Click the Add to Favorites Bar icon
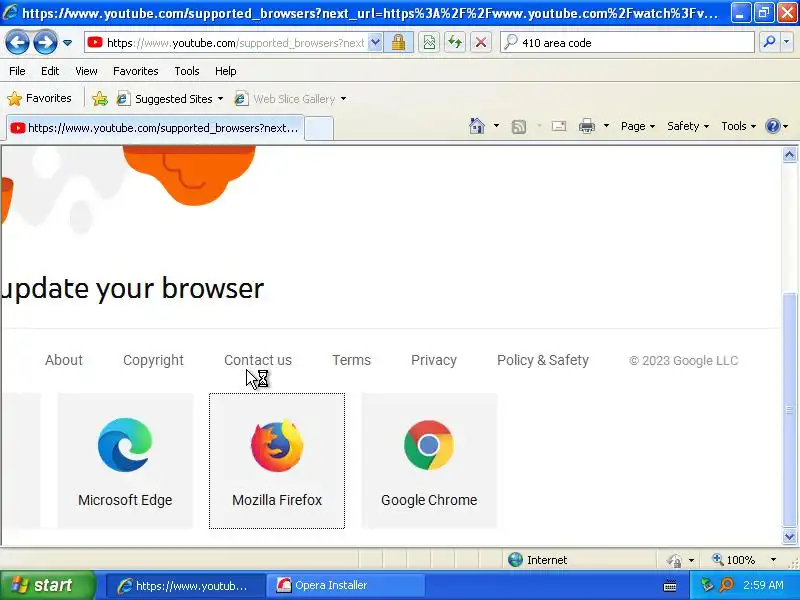This screenshot has height=600, width=800. pyautogui.click(x=100, y=98)
